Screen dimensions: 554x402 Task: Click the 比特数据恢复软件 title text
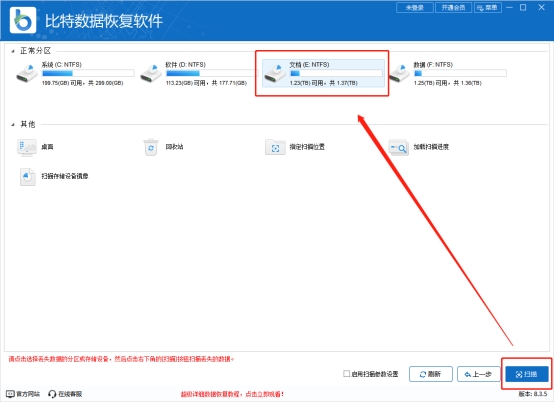(104, 21)
